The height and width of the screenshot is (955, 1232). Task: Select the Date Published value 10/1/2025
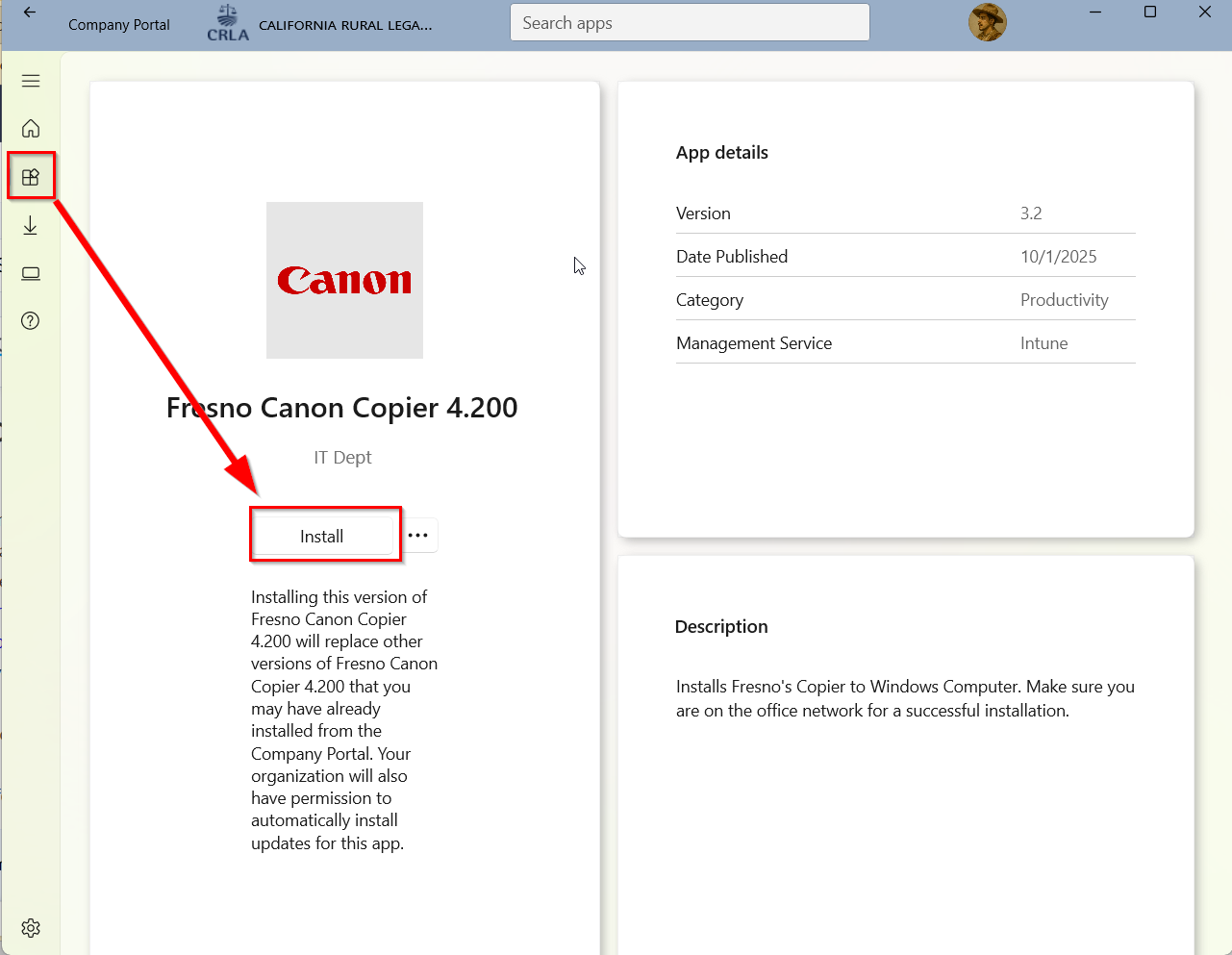tap(1059, 257)
